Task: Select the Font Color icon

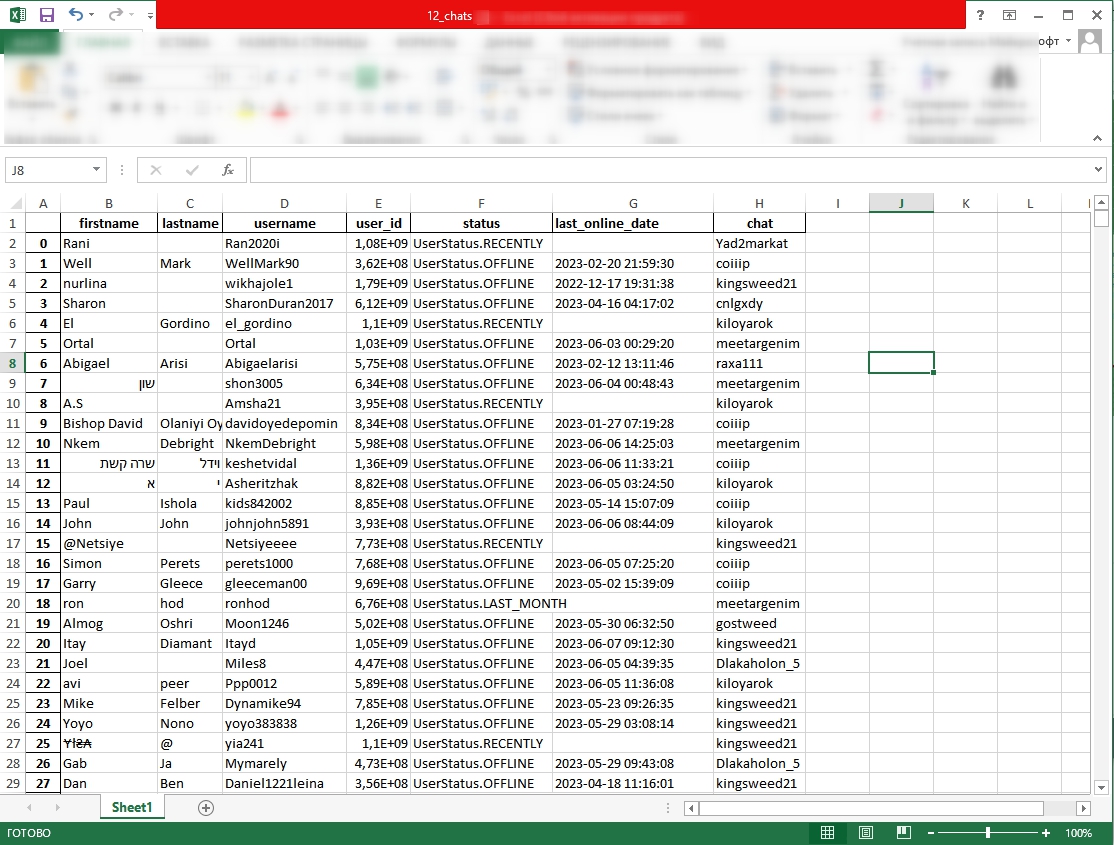Action: pos(281,109)
